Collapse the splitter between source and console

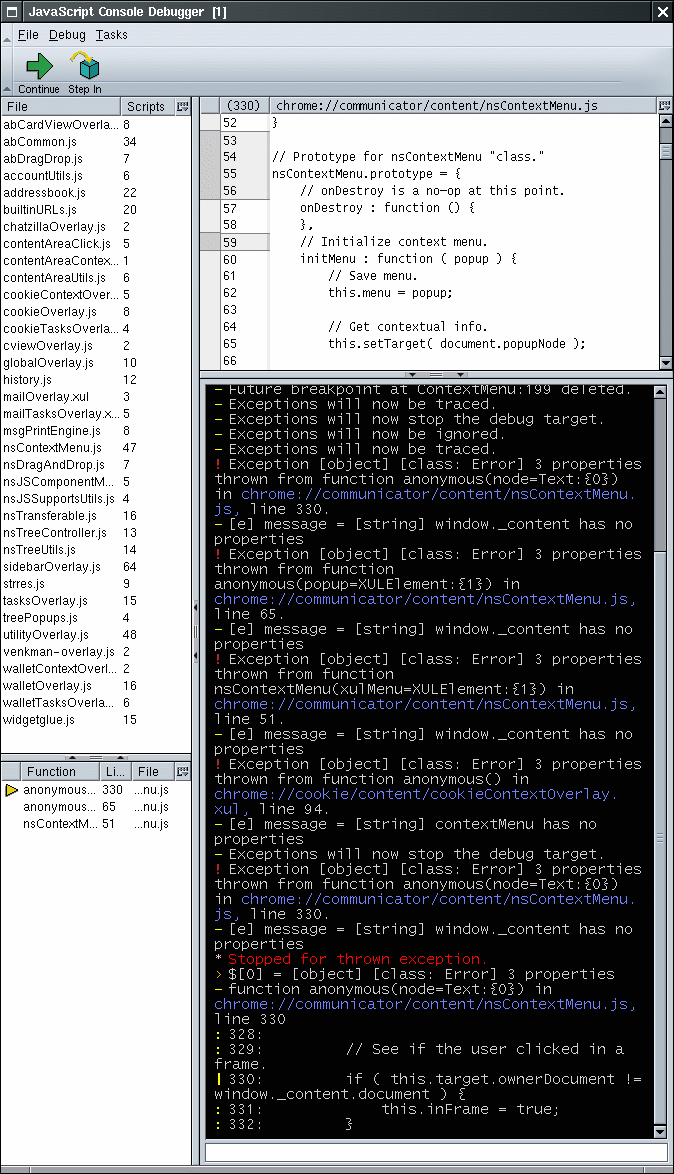pos(436,375)
